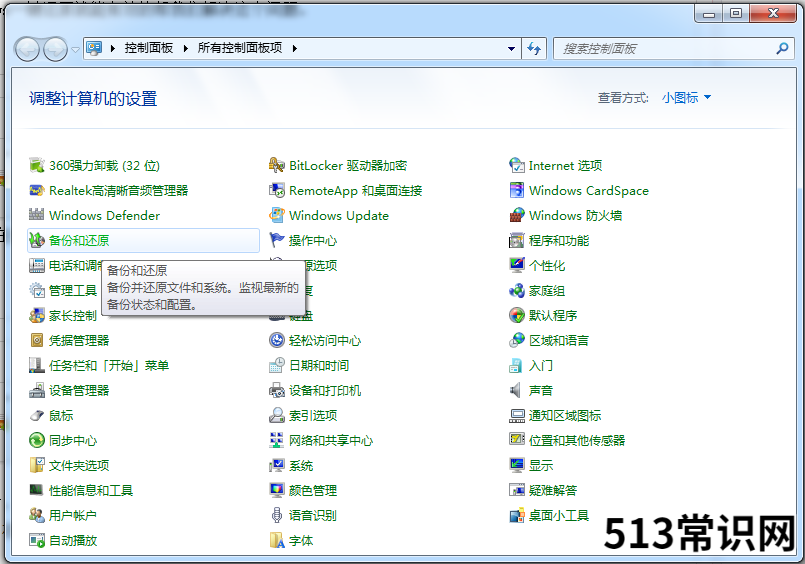Open the 颜色管理 link
This screenshot has width=805, height=564.
tap(313, 491)
